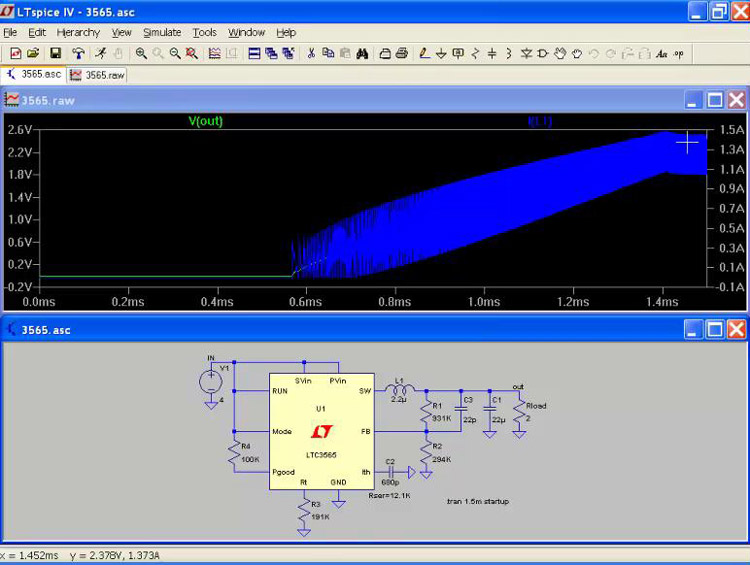Viewport: 750px width, 565px height.
Task: Zoom out using the magnifier minus icon
Action: tap(175, 54)
